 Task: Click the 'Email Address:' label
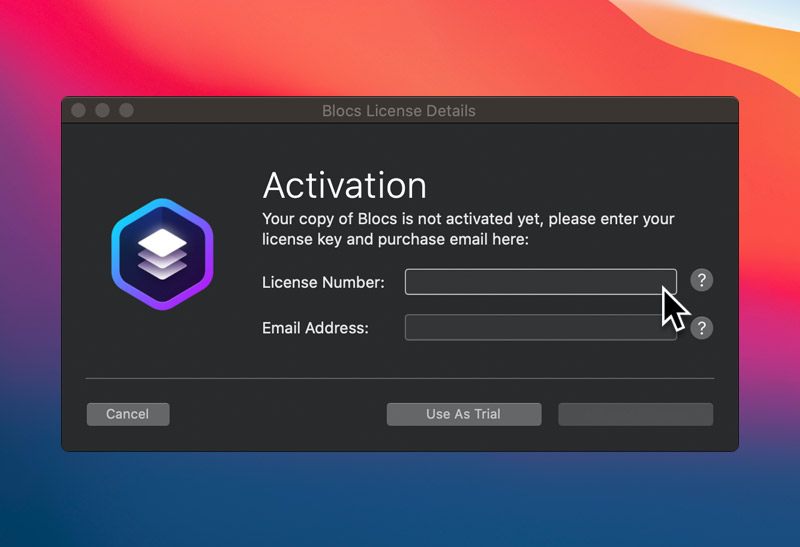pos(315,328)
